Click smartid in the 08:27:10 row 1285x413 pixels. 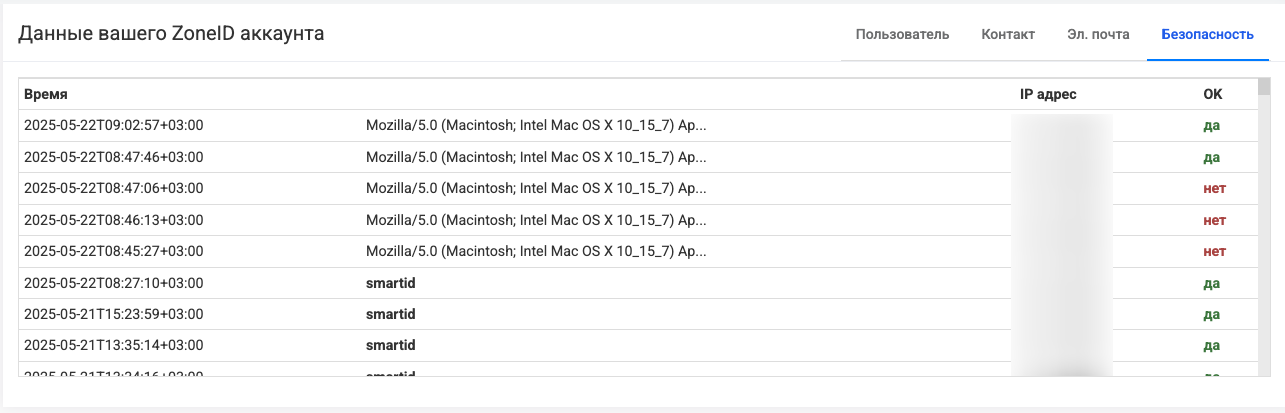(x=391, y=283)
